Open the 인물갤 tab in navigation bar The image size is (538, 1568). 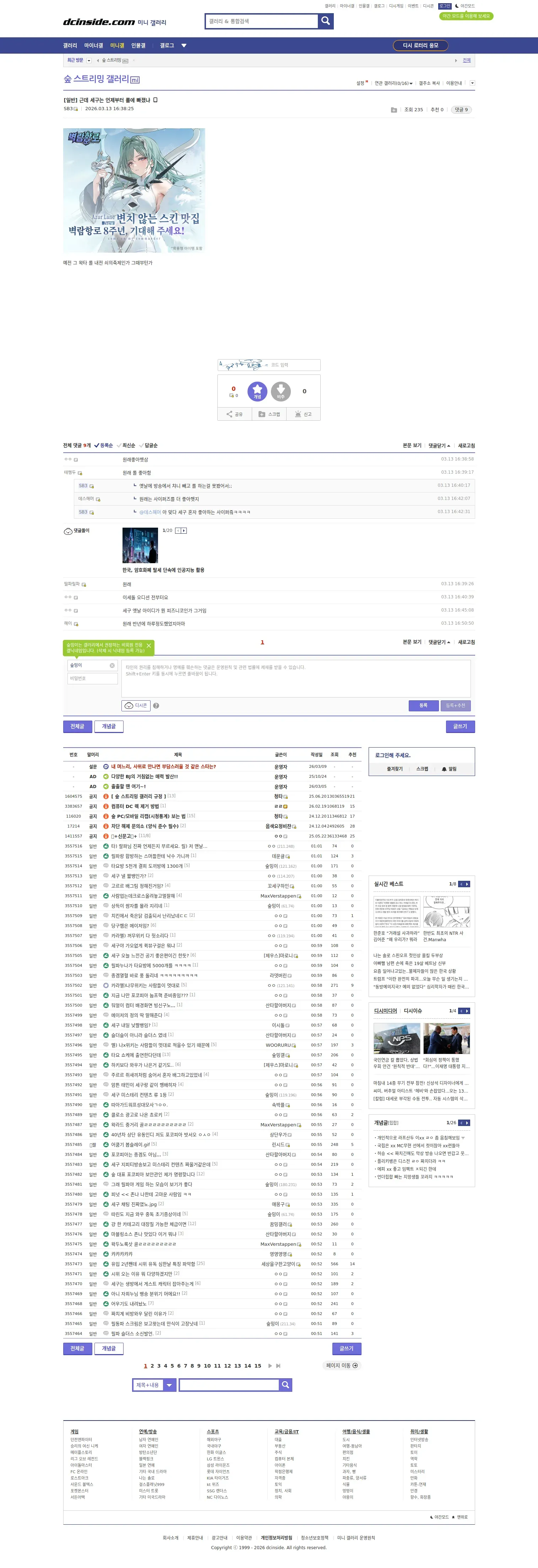point(138,45)
